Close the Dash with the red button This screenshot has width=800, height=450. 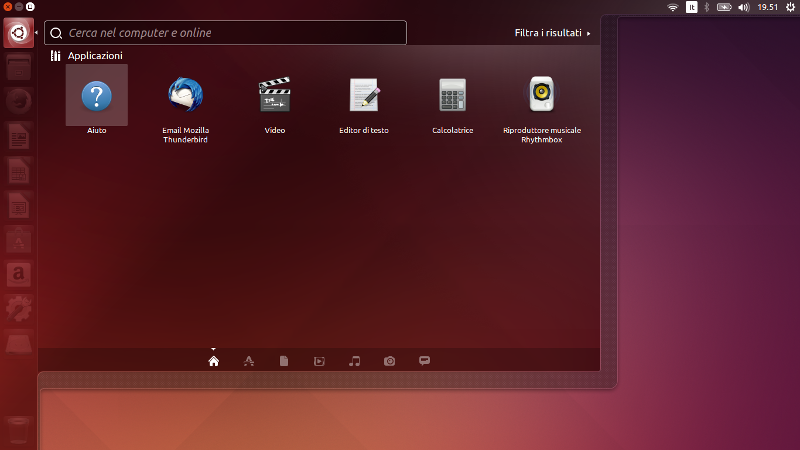[x=7, y=7]
